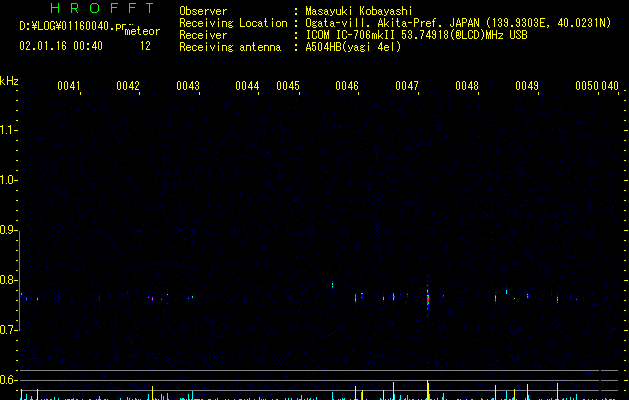Click the 0044 time marker
Screen dimensions: 629x400
click(247, 86)
